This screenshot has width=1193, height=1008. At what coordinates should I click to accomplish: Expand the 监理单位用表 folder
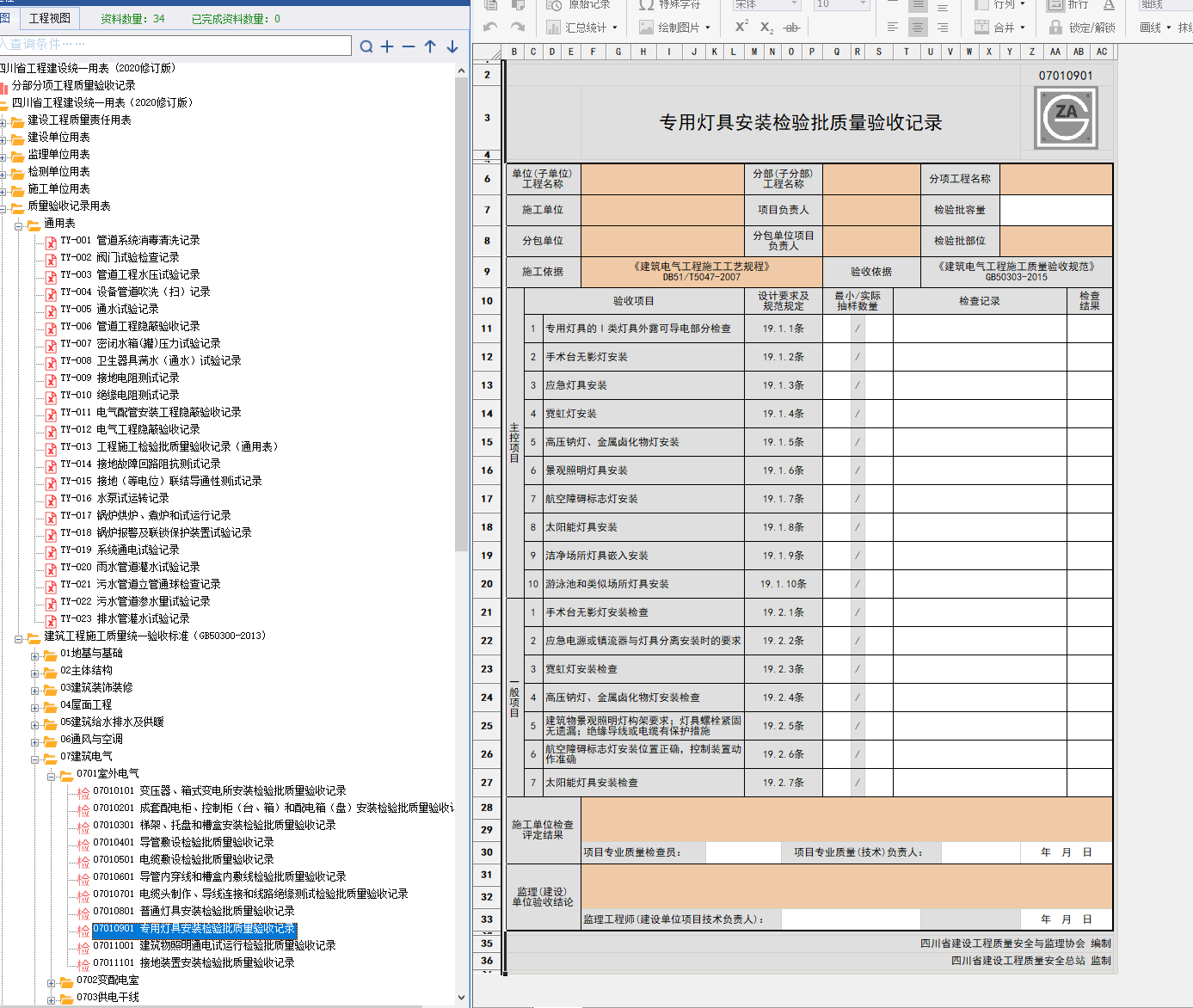[3, 157]
